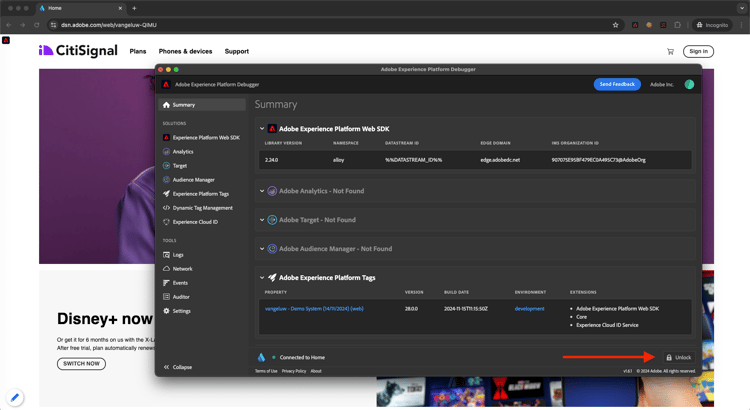750x410 pixels.
Task: Click the Sign in button
Action: click(698, 51)
